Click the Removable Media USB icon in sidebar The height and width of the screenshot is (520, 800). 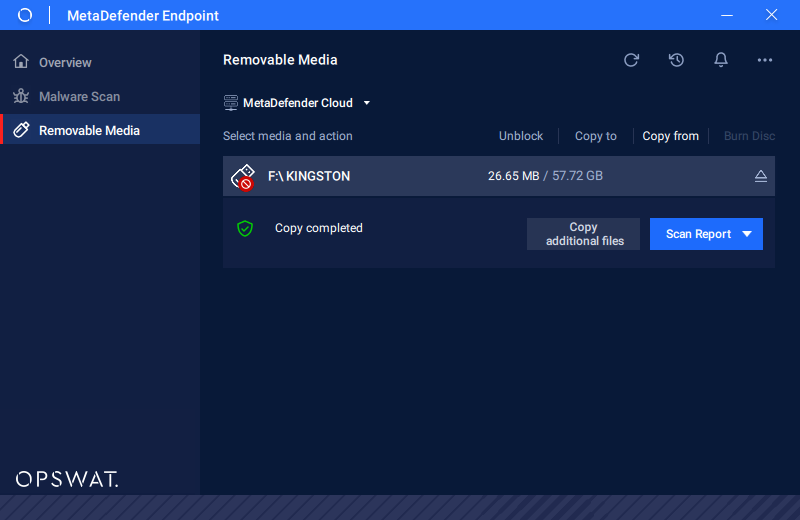pos(21,130)
